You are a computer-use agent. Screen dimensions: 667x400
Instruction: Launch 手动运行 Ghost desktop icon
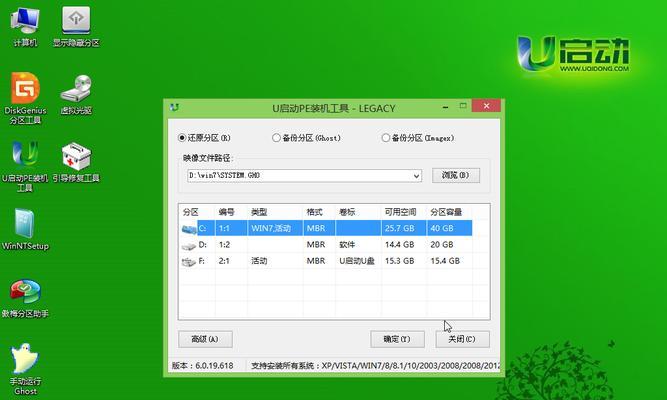[x=25, y=369]
